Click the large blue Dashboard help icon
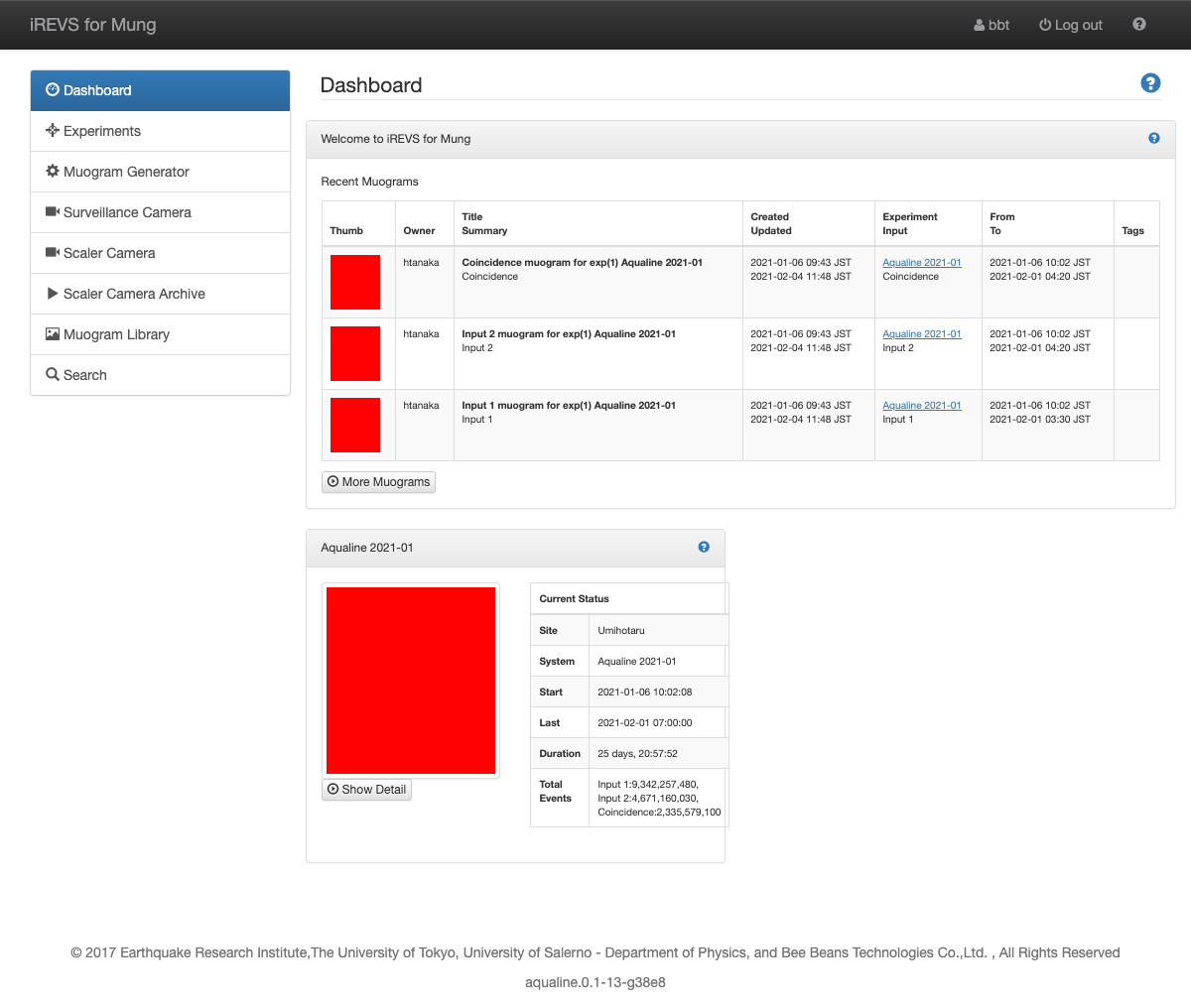Image resolution: width=1191 pixels, height=1008 pixels. click(1150, 83)
